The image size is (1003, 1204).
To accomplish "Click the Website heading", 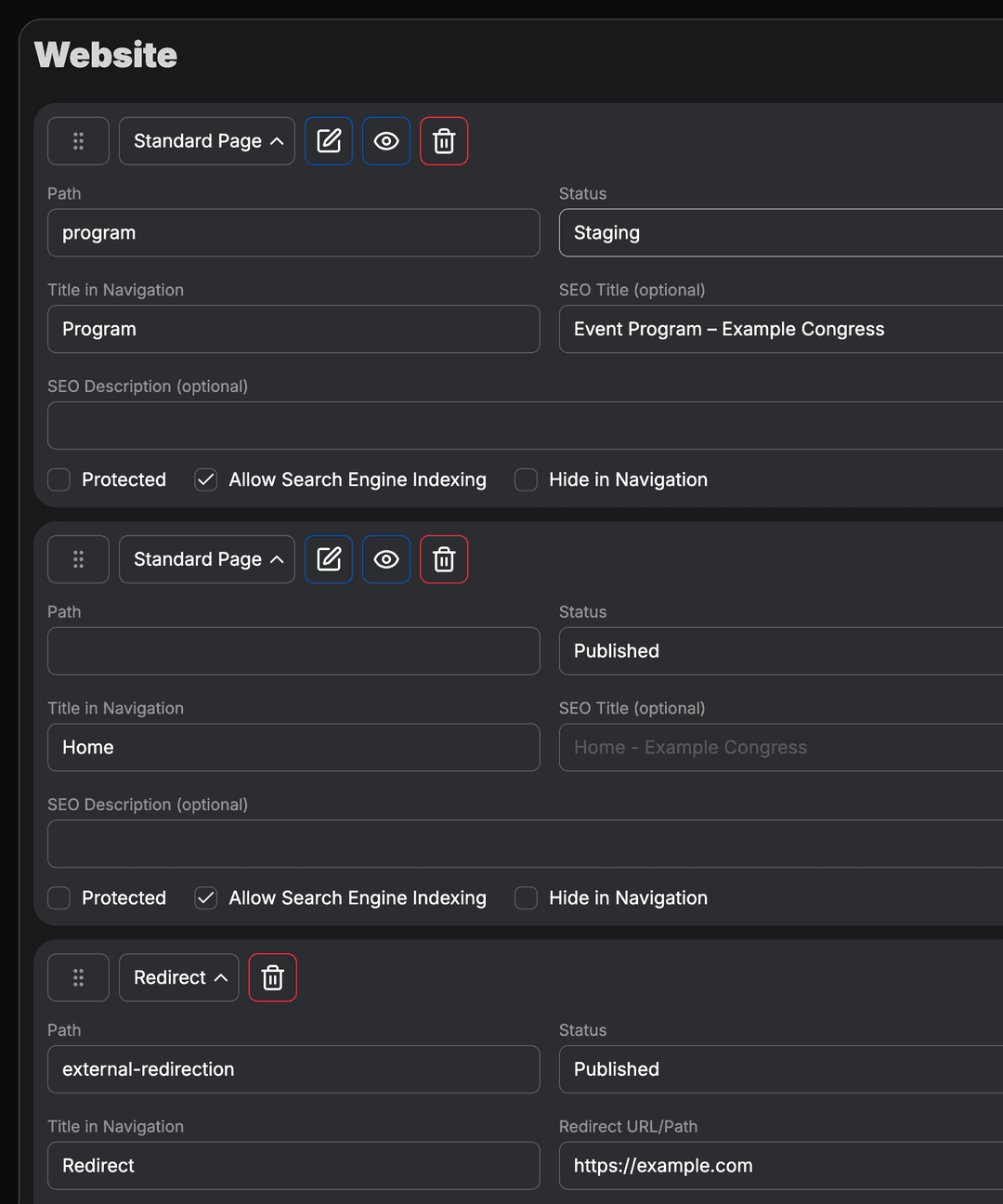I will [106, 55].
